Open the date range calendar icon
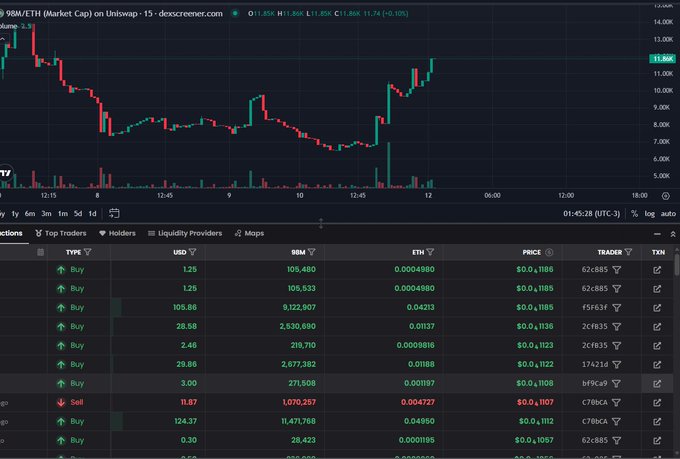 pos(114,213)
